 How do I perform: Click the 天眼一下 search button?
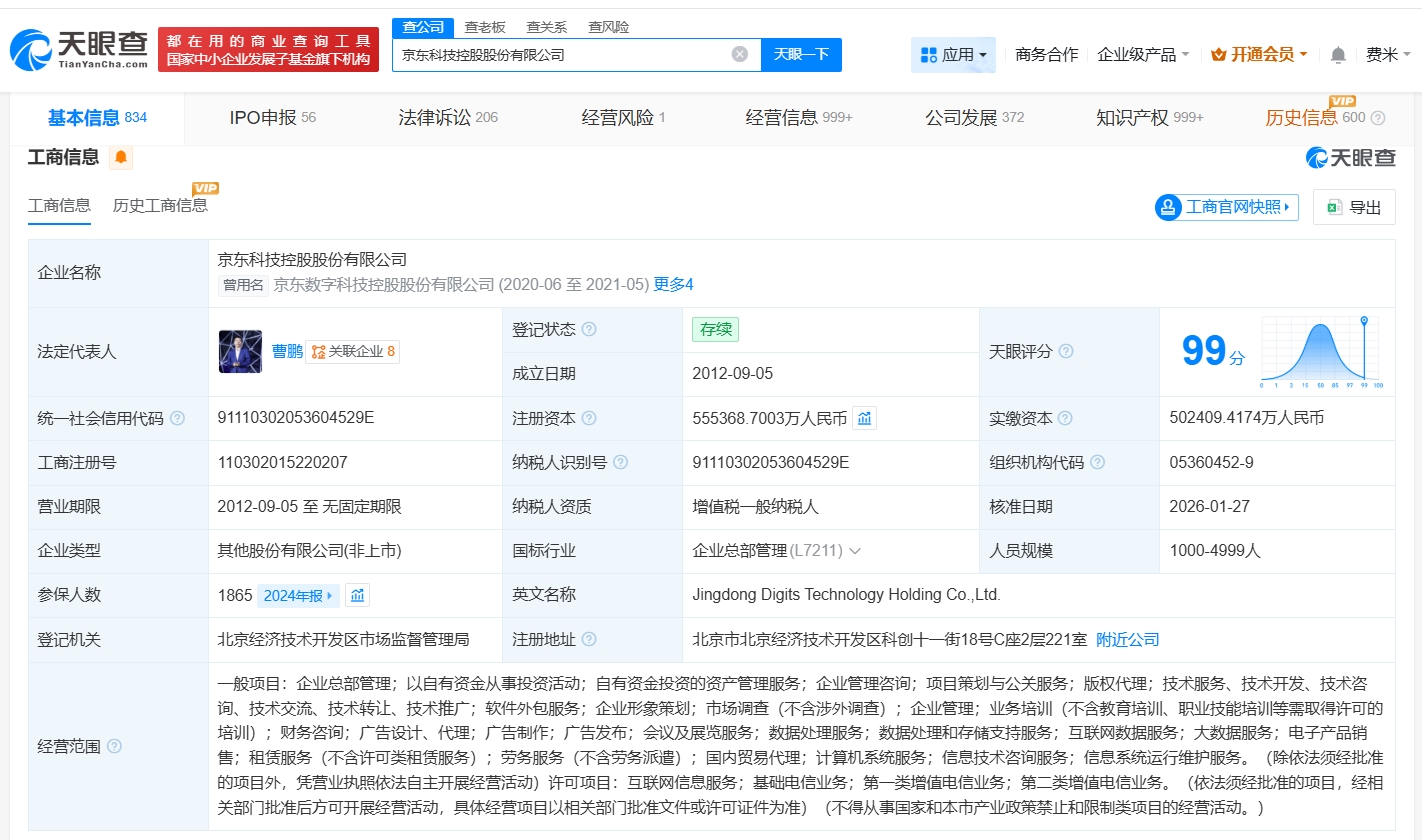[x=801, y=55]
